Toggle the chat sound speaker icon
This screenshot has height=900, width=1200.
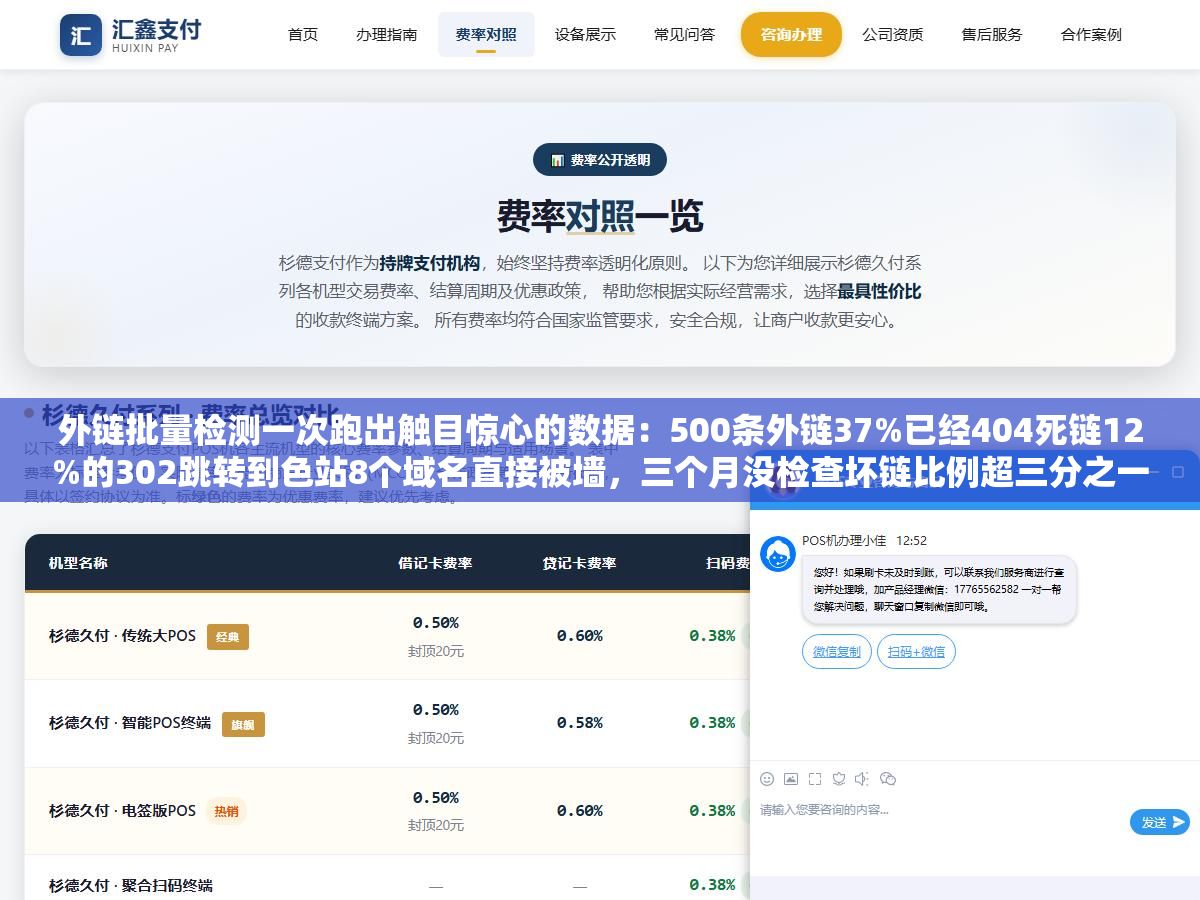point(863,779)
